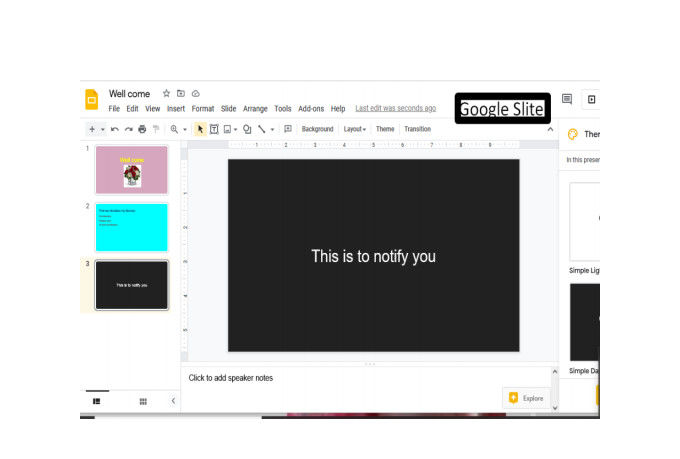Open the Layout dropdown

click(x=355, y=129)
